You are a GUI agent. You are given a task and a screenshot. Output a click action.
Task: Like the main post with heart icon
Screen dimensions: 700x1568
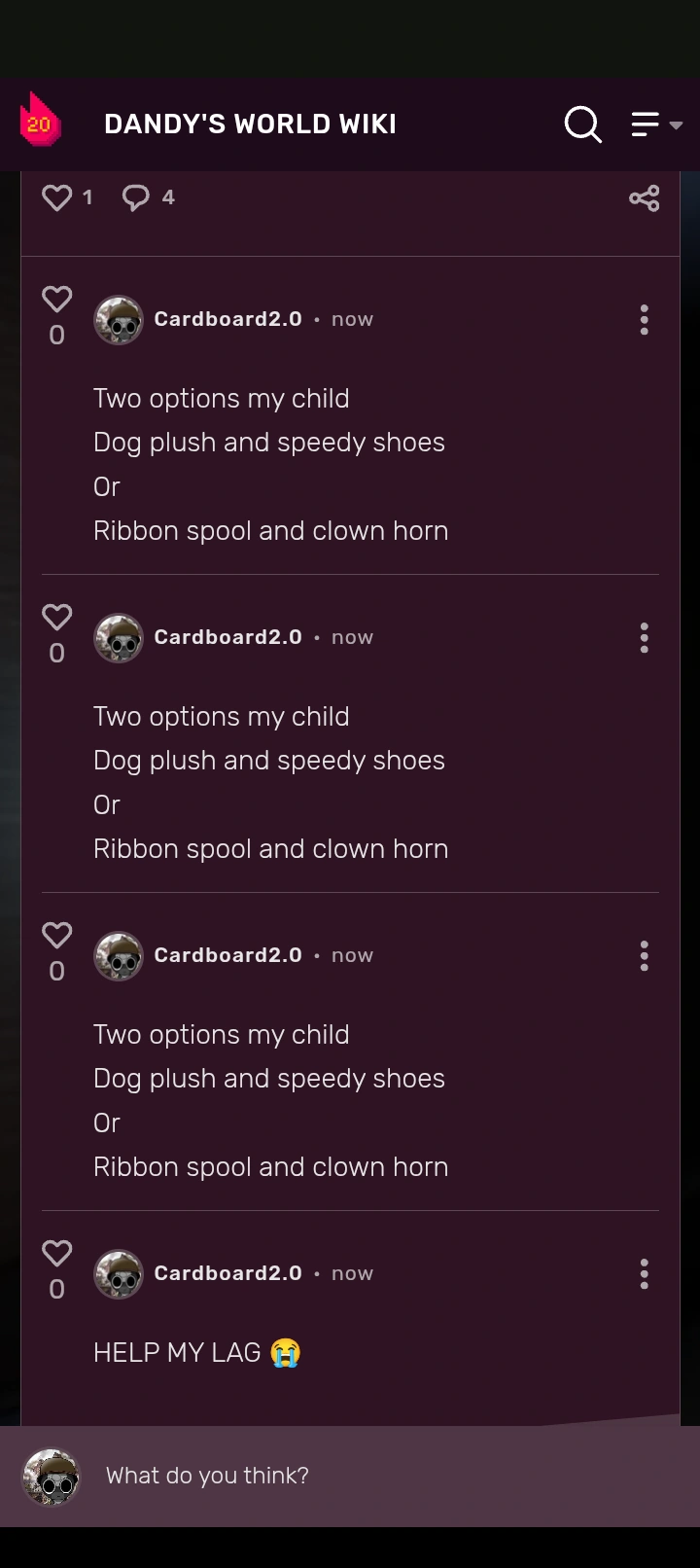point(57,197)
